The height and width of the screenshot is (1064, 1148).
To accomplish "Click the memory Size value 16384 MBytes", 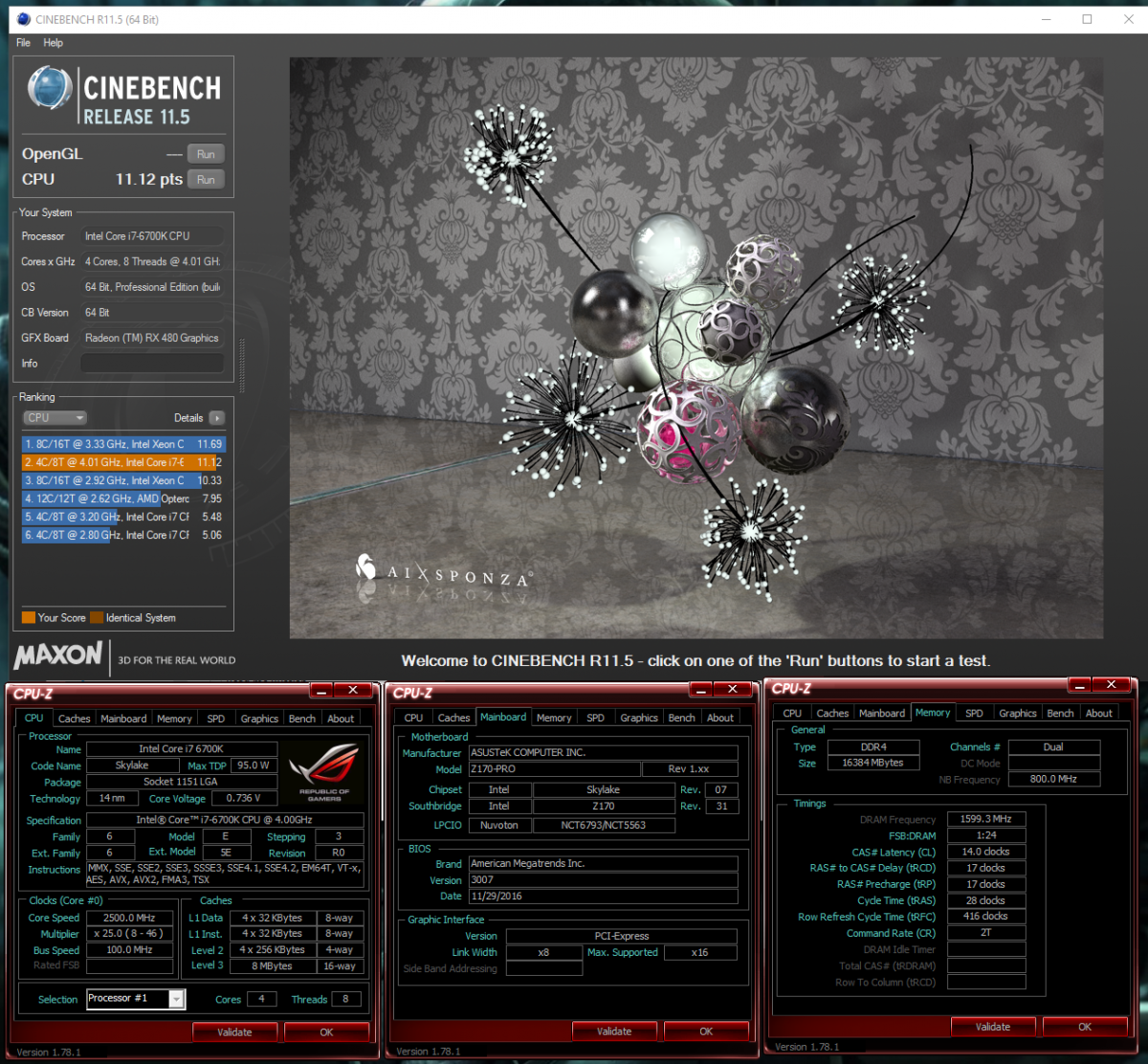I will (874, 763).
